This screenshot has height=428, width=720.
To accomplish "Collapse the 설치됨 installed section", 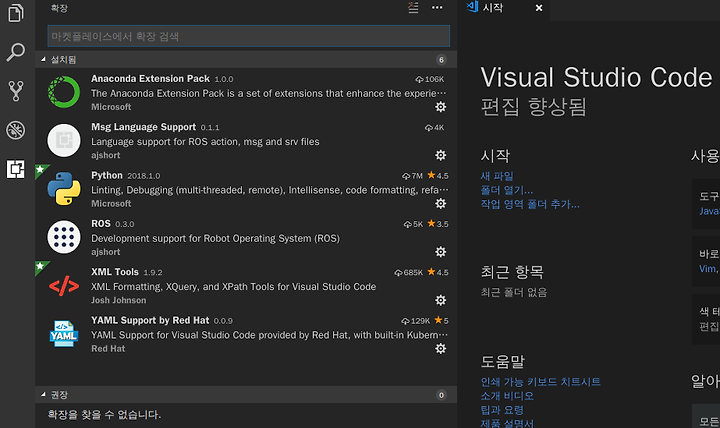I will 43,59.
